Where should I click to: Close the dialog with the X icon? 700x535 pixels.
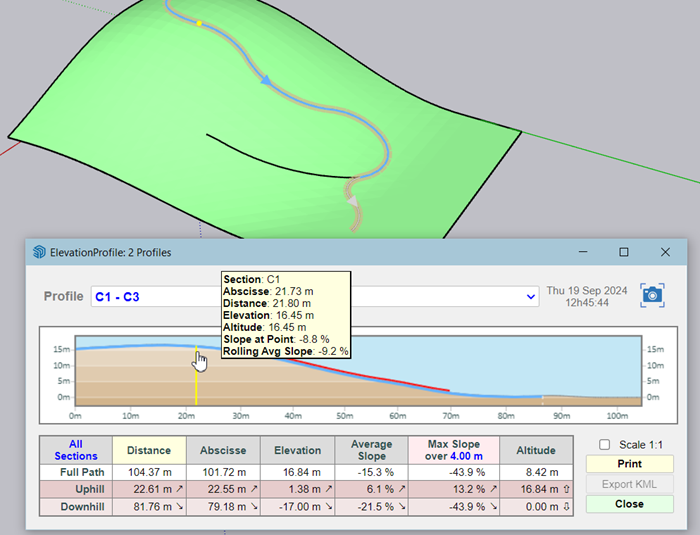665,252
